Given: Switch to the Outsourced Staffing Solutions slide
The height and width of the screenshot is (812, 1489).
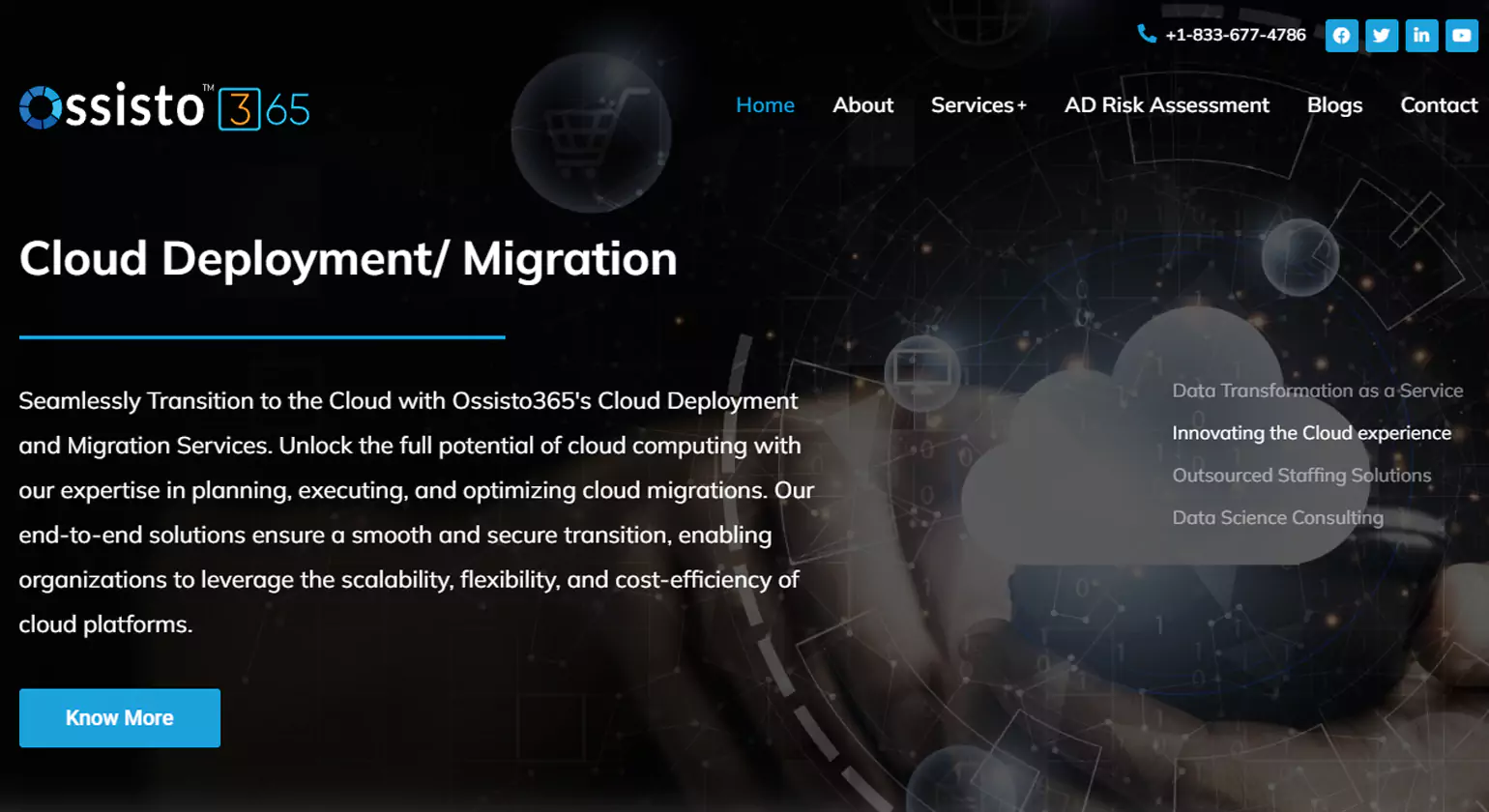Looking at the screenshot, I should pos(1301,476).
